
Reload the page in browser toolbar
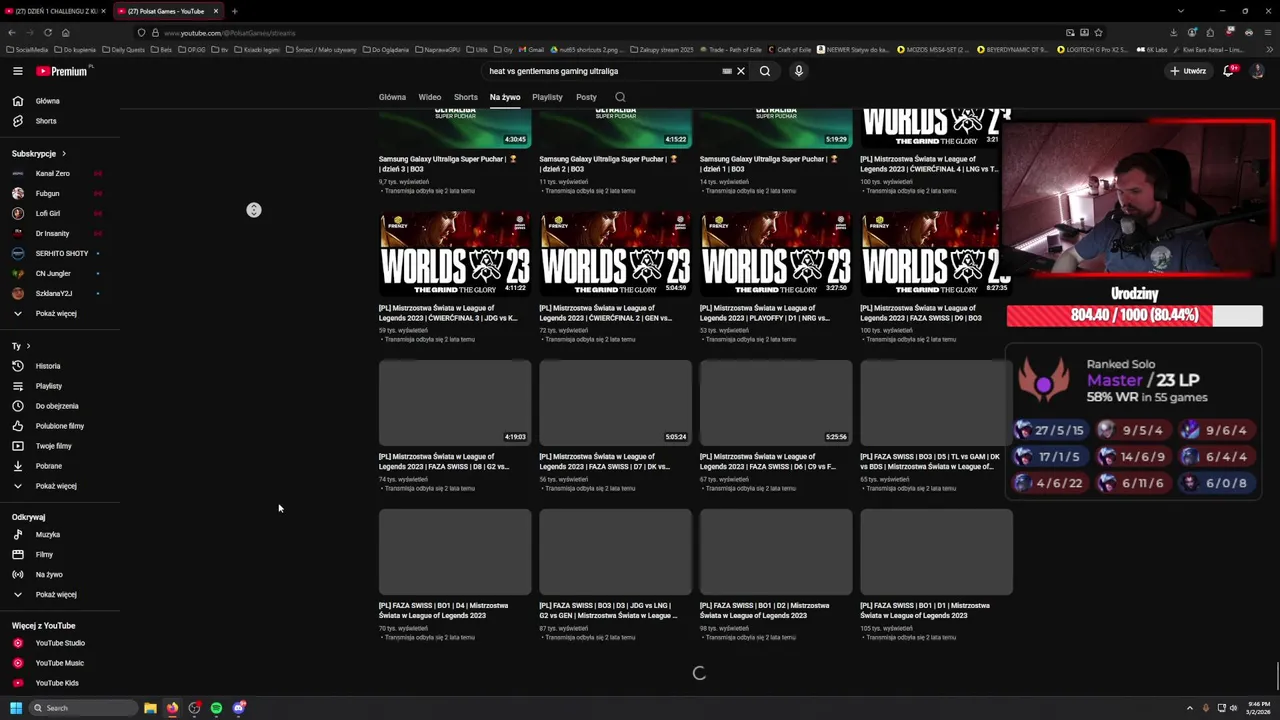coord(47,32)
